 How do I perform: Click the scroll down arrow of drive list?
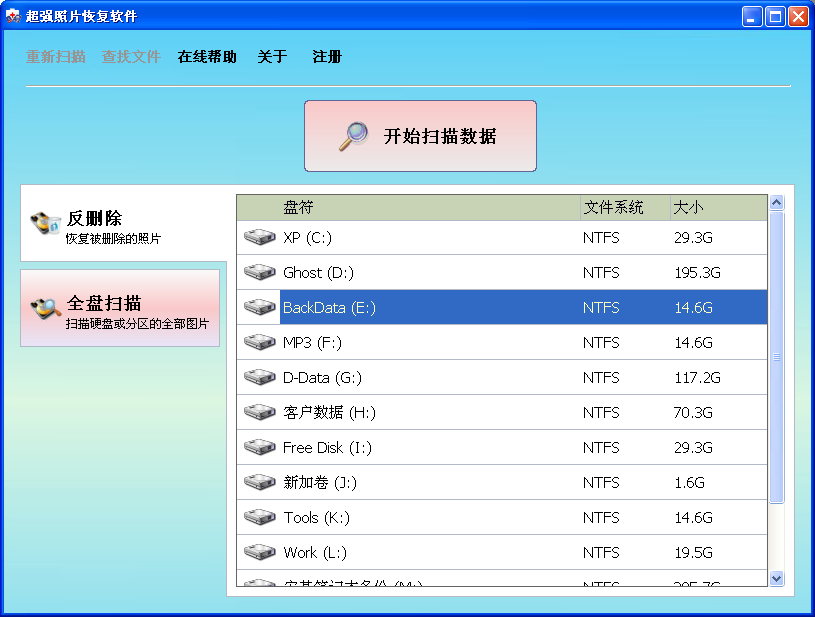[776, 578]
